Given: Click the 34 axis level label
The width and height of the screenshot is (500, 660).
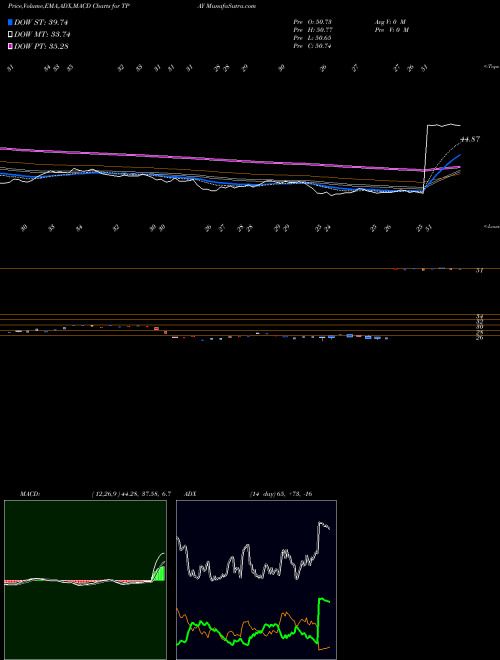Looking at the screenshot, I should pyautogui.click(x=479, y=317).
